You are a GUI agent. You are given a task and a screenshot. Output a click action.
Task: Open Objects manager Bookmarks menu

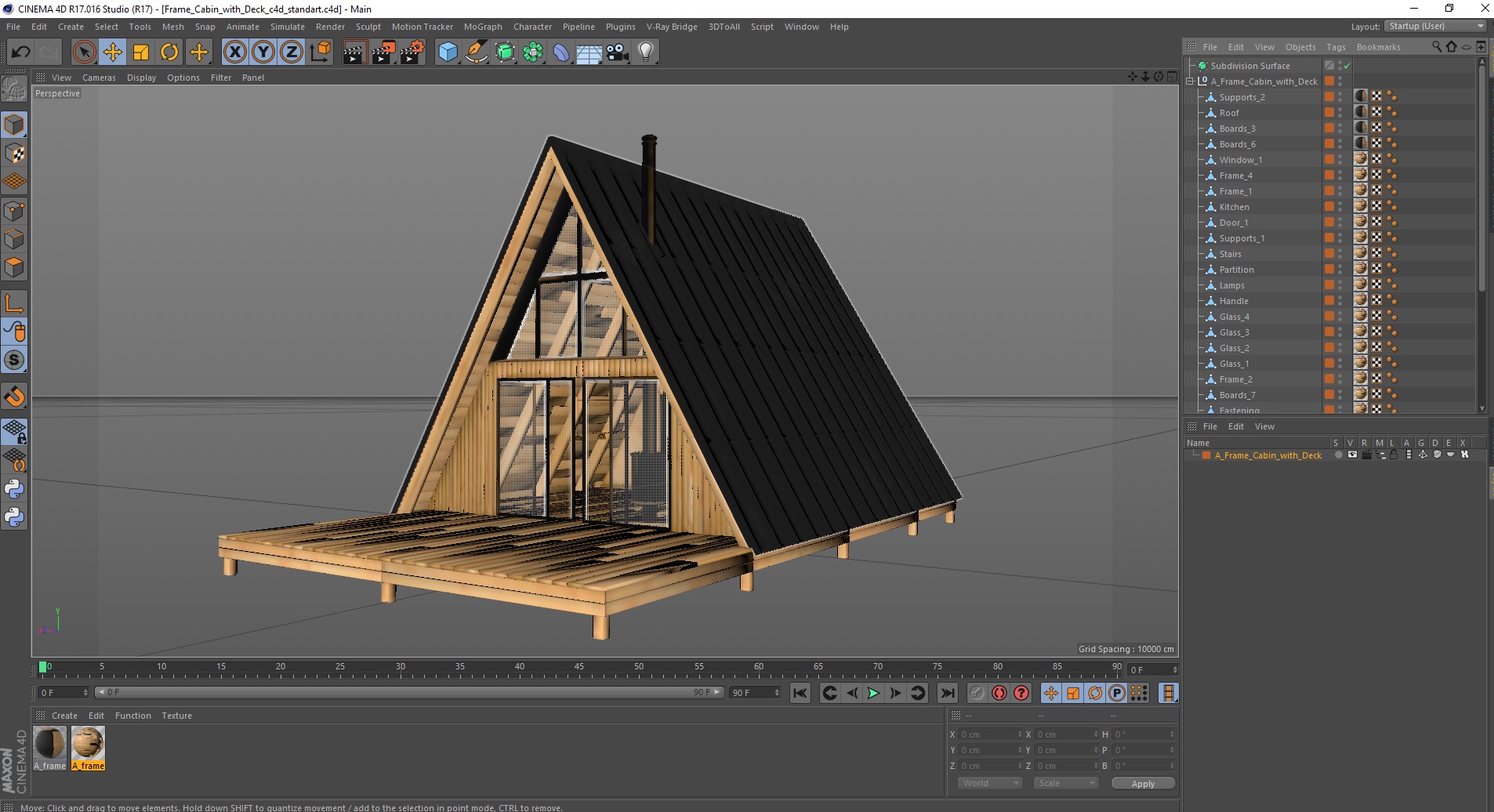point(1378,47)
